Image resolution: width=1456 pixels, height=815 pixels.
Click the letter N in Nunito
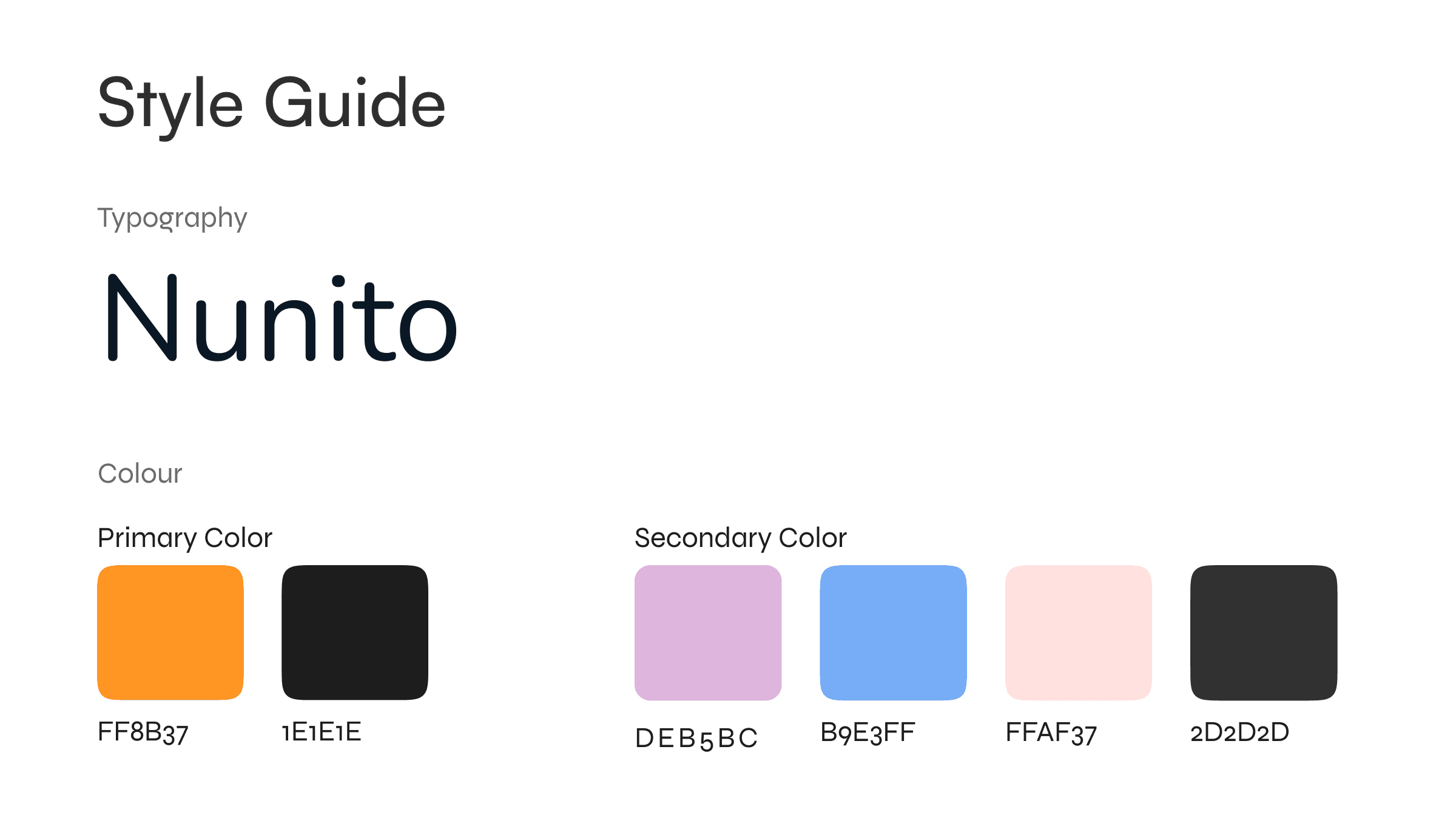(142, 318)
